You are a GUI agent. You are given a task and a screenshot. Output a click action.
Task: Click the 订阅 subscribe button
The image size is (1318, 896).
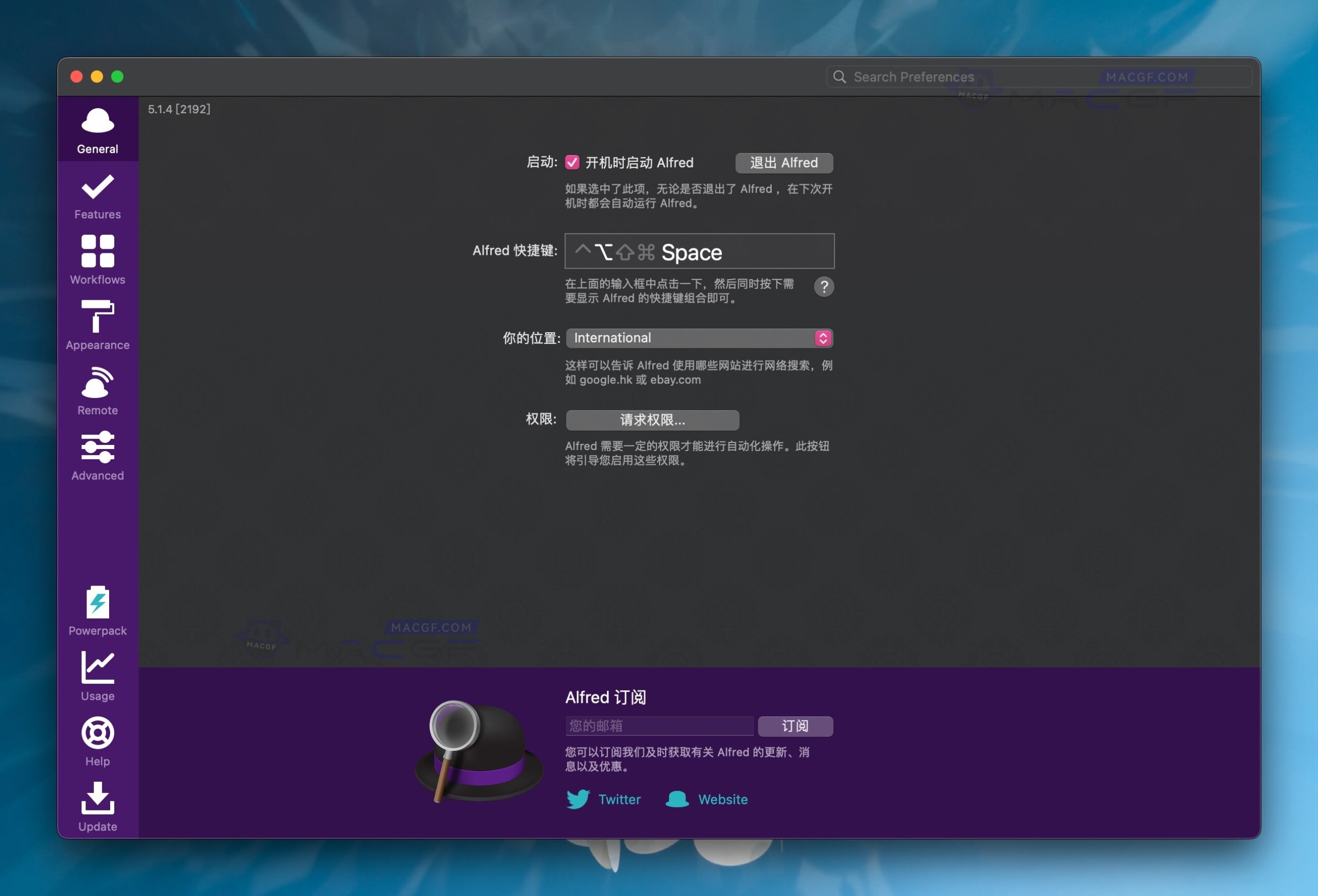click(x=795, y=727)
